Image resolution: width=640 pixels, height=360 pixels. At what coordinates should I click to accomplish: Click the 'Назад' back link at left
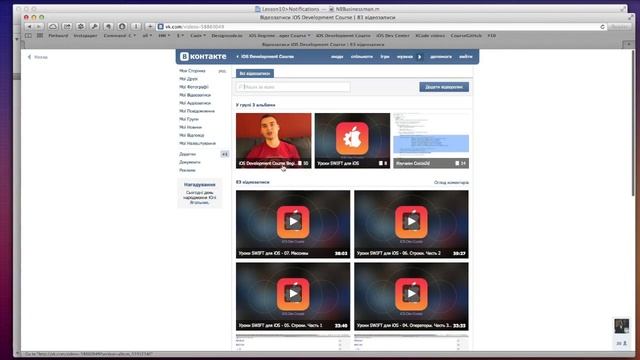[x=38, y=57]
